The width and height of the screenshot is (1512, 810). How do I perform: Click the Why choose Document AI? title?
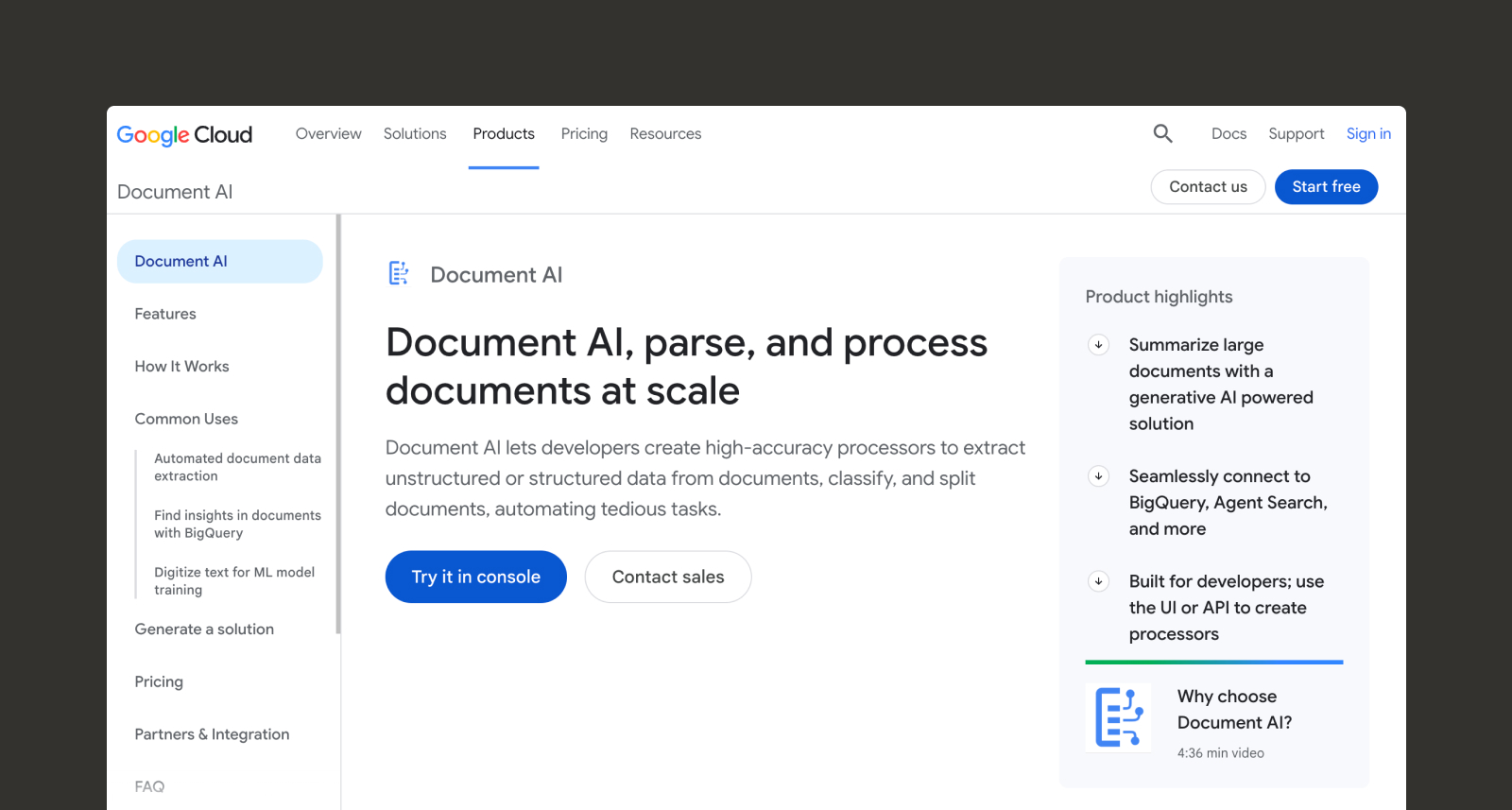pos(1234,709)
